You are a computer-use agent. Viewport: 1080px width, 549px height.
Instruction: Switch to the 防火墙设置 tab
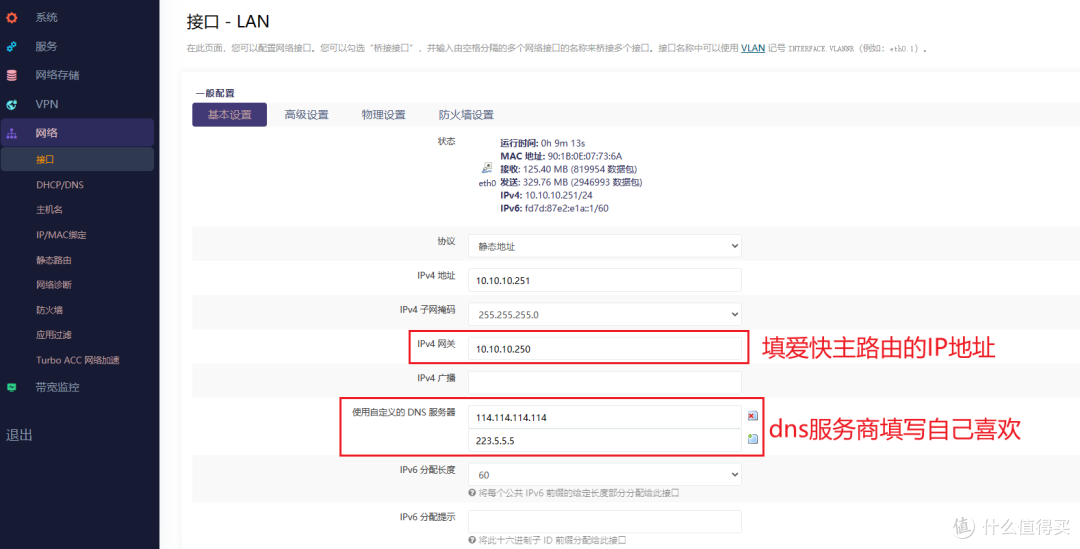point(466,115)
